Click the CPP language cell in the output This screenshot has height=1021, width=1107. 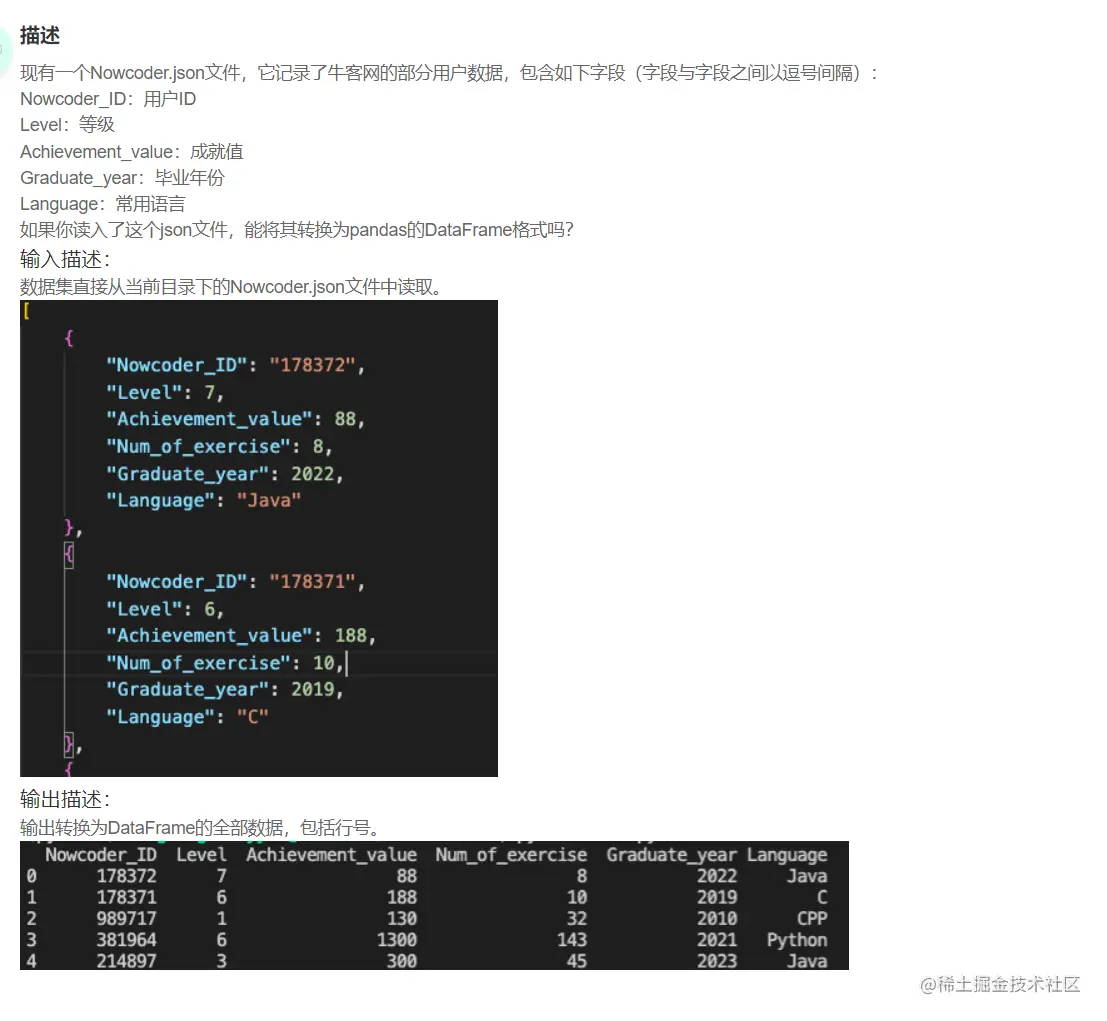click(812, 919)
